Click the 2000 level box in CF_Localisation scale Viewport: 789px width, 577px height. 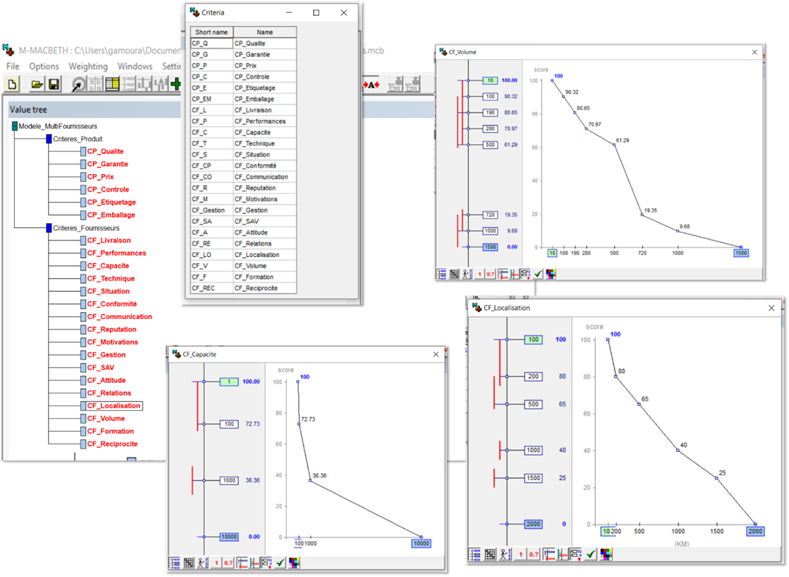533,524
